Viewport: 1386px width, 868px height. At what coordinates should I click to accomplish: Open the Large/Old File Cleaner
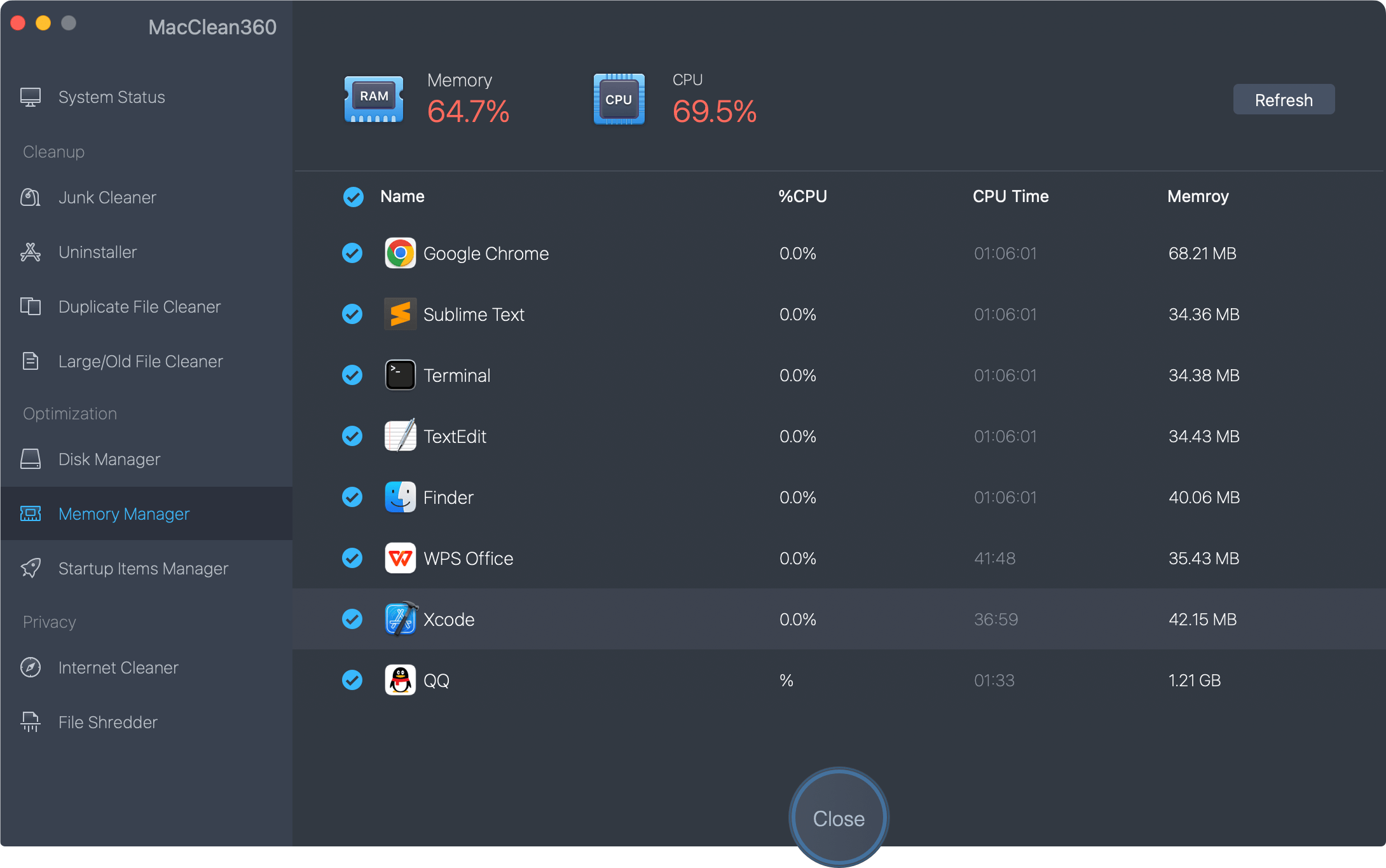(140, 361)
